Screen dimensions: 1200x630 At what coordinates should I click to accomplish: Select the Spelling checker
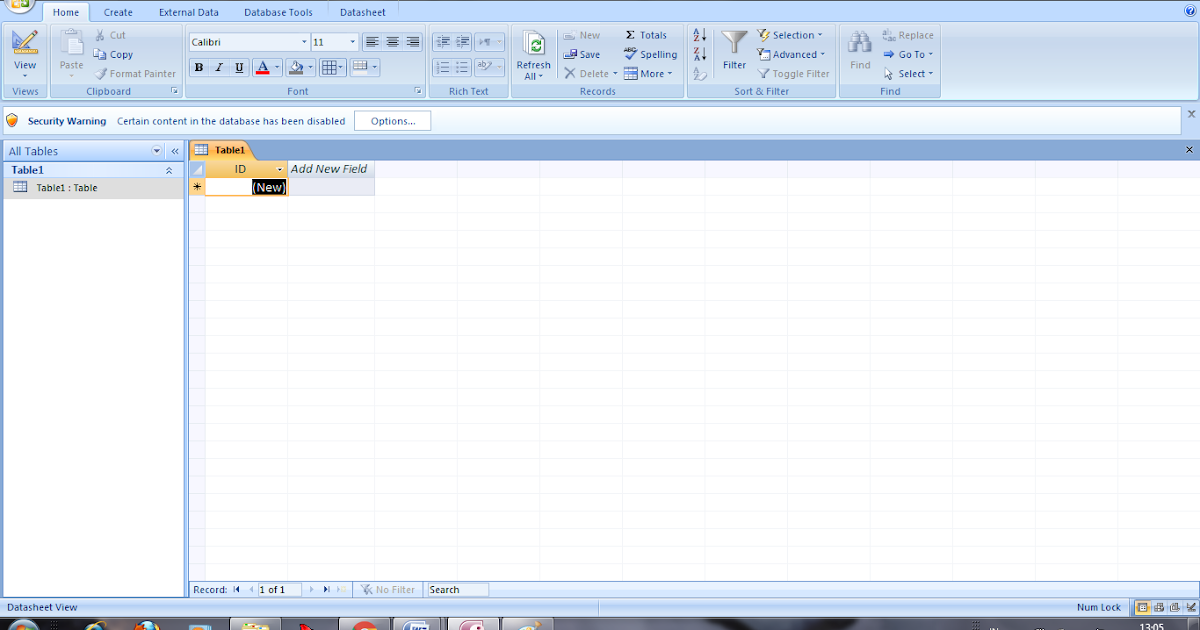click(650, 54)
